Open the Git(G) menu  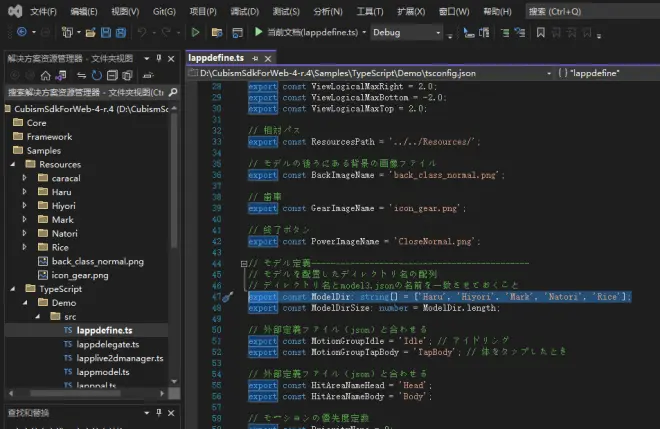164,11
